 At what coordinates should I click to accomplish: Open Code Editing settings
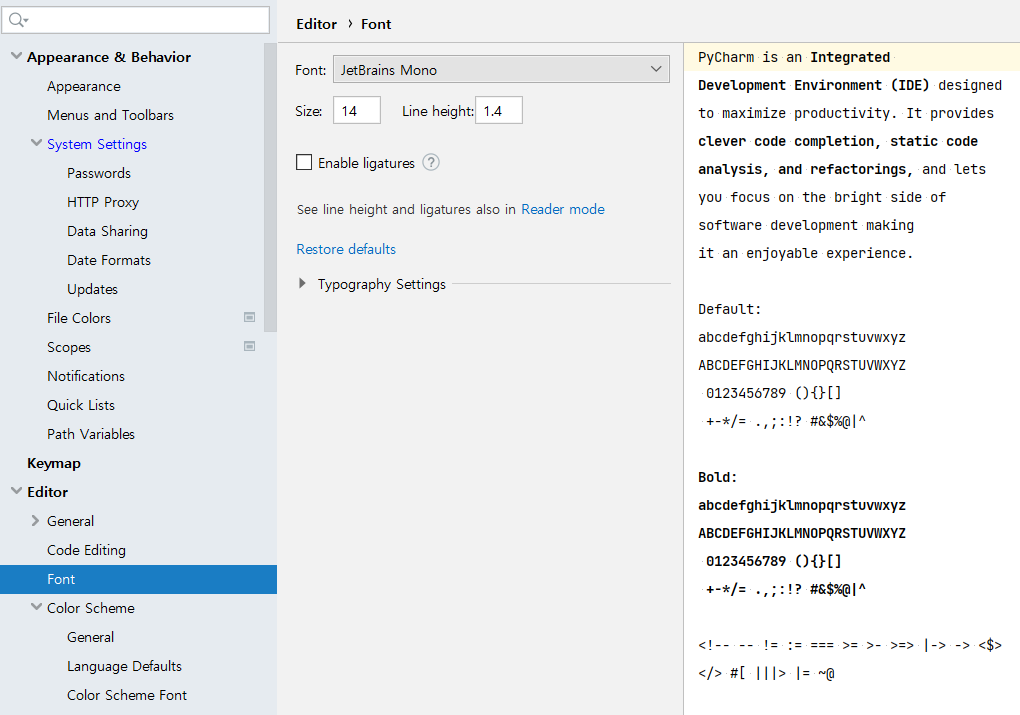[x=86, y=550]
